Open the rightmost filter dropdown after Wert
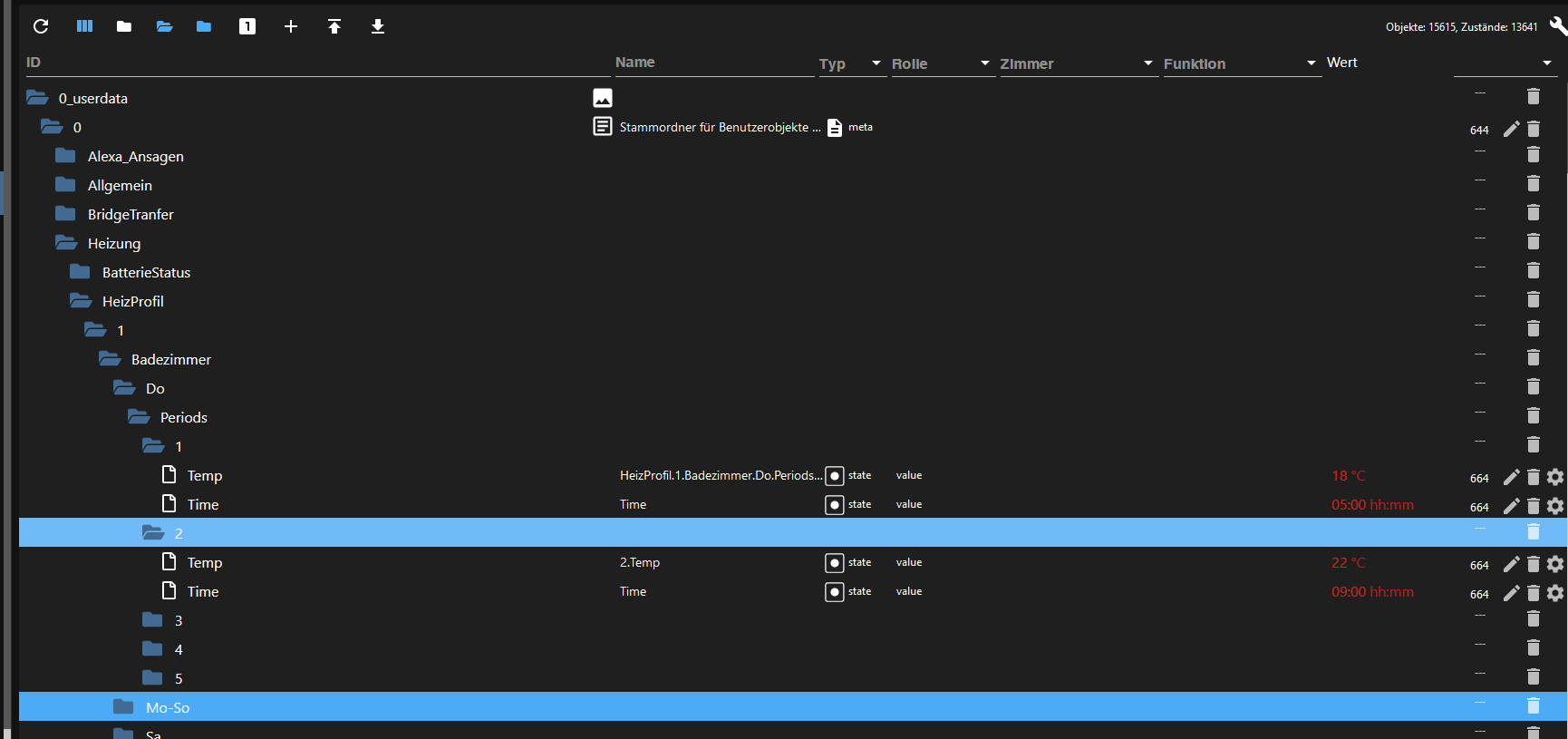 click(x=1547, y=63)
